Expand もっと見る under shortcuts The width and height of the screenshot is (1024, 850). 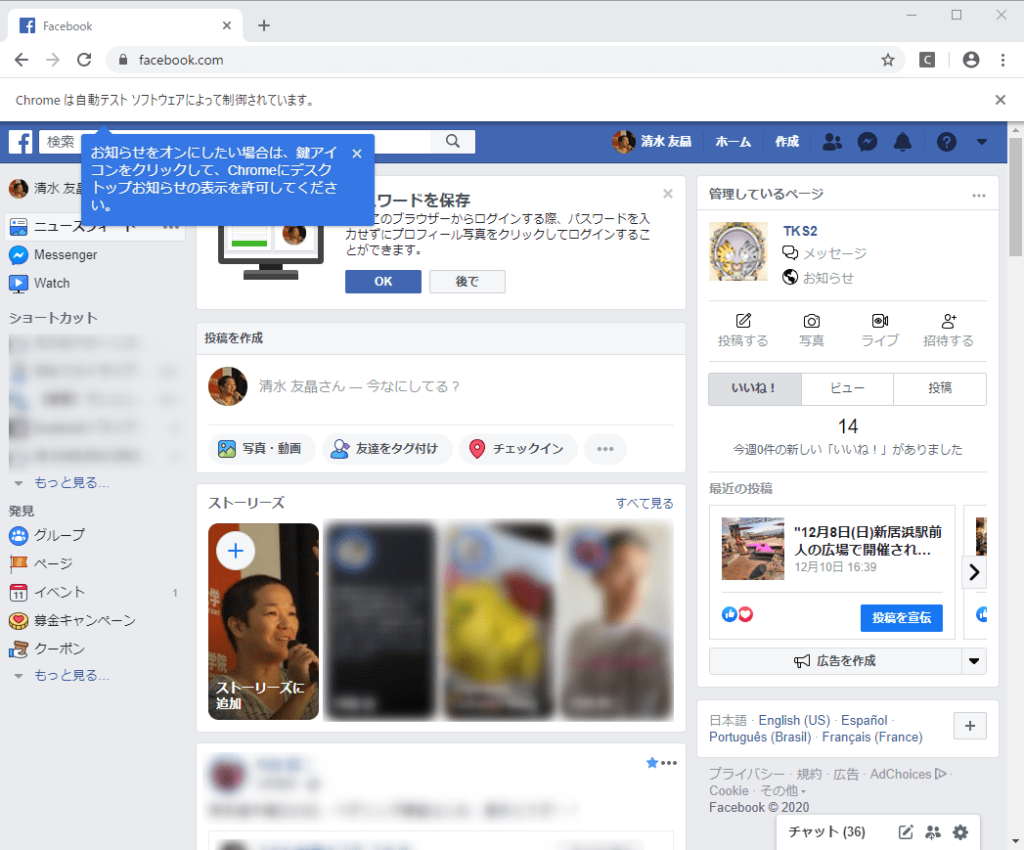point(71,482)
